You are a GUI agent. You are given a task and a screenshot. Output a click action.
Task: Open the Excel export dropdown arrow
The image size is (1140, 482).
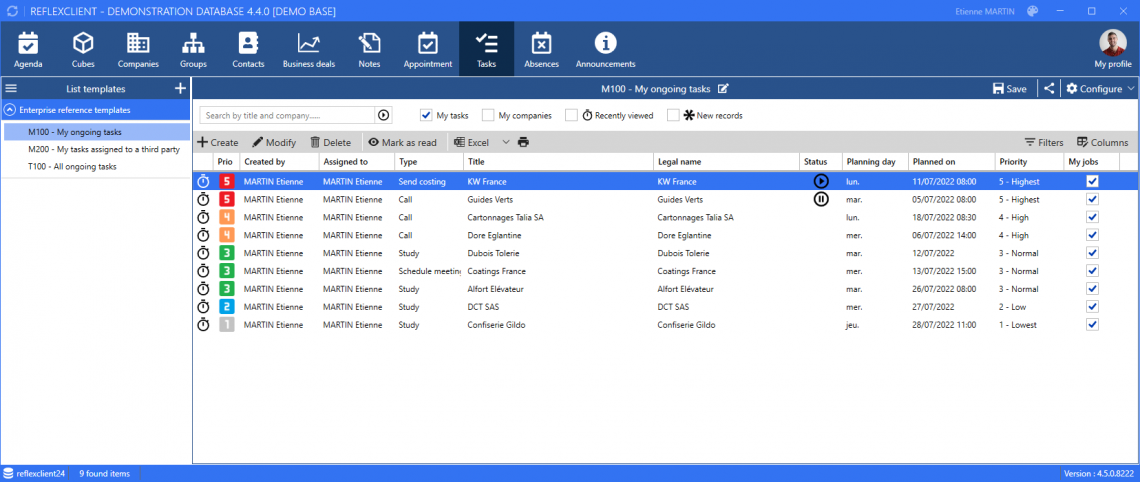(506, 142)
